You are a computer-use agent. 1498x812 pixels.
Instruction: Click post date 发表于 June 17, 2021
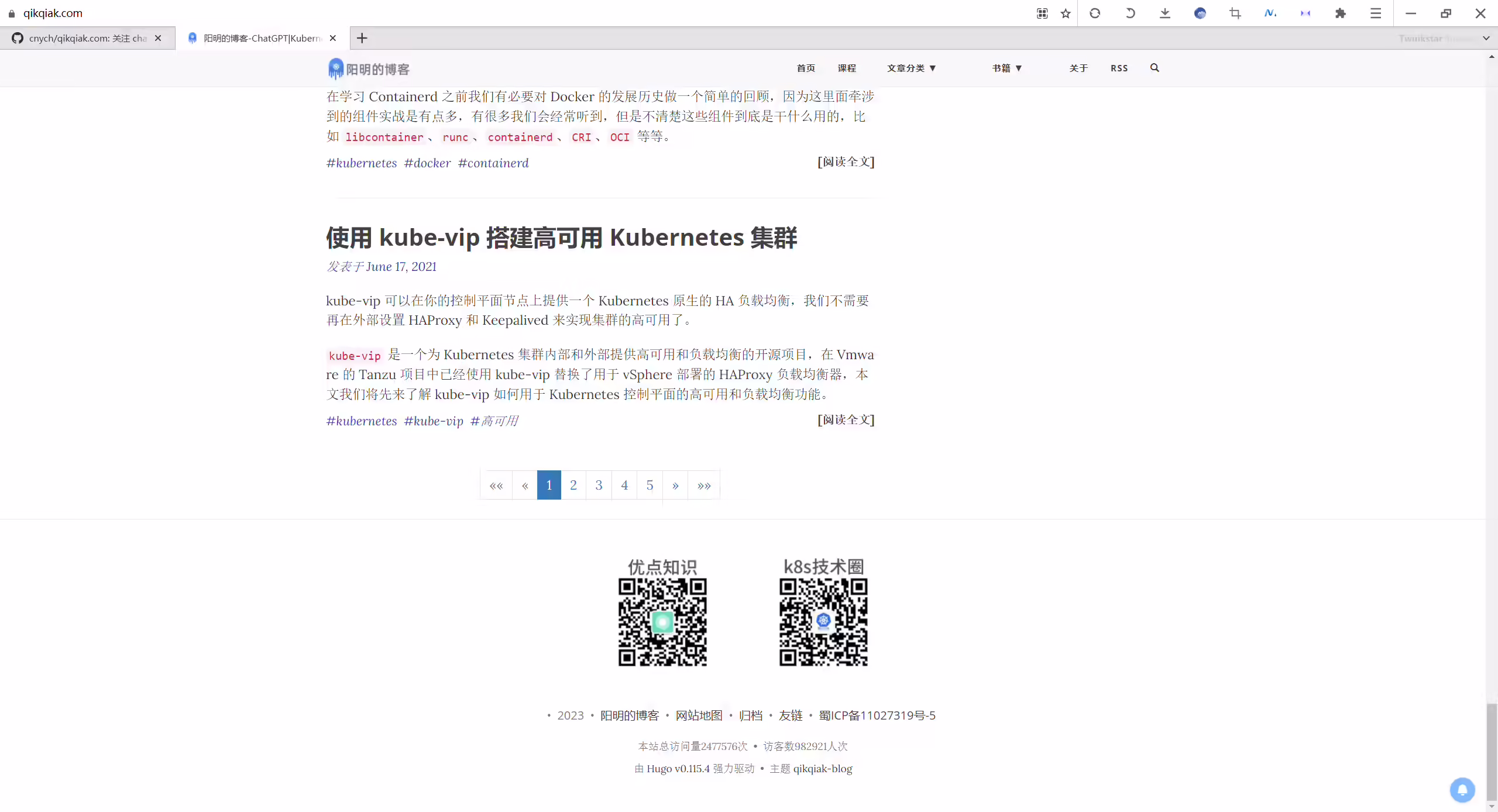click(x=382, y=267)
